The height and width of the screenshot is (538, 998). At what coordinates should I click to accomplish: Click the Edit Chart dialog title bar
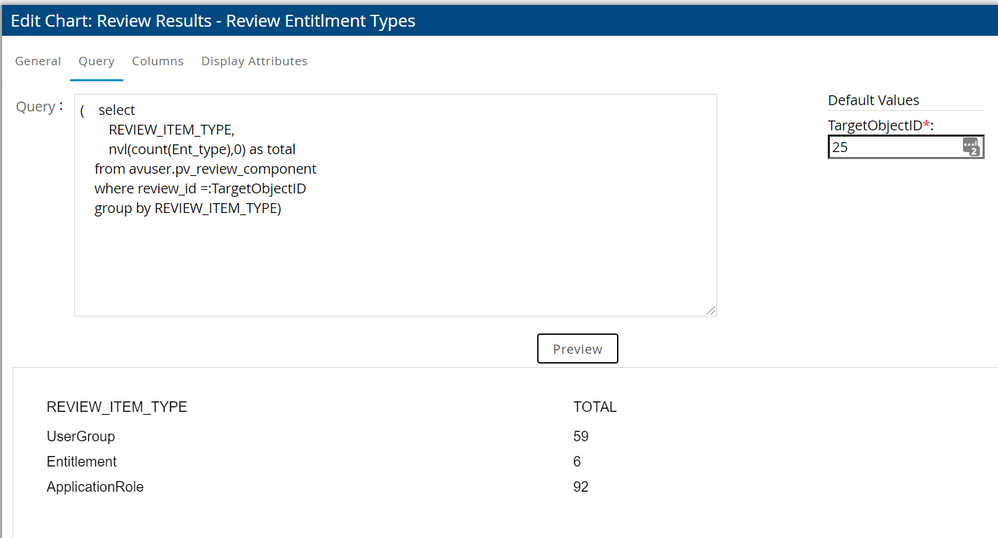tap(499, 20)
